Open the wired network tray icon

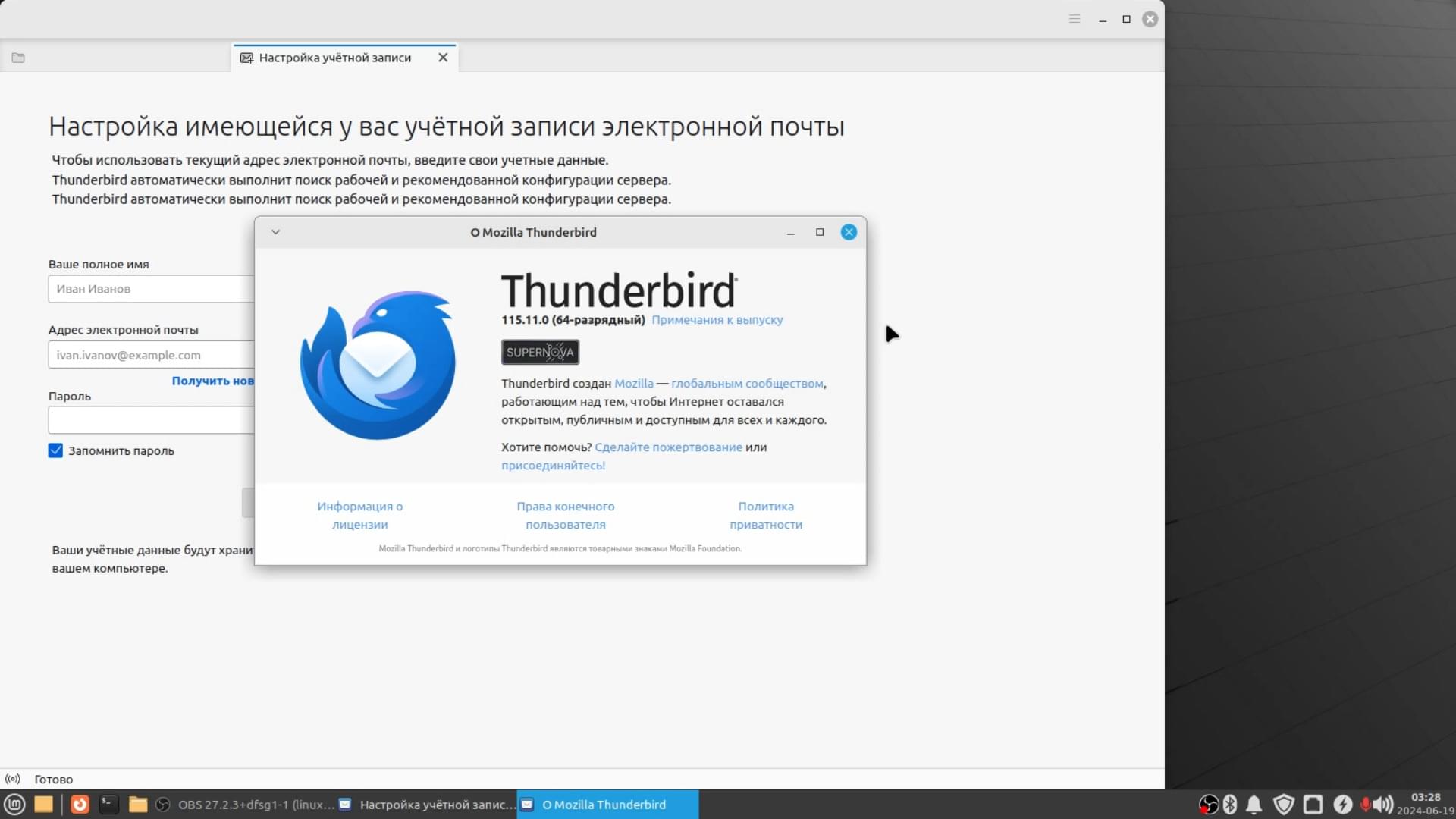click(x=1313, y=805)
